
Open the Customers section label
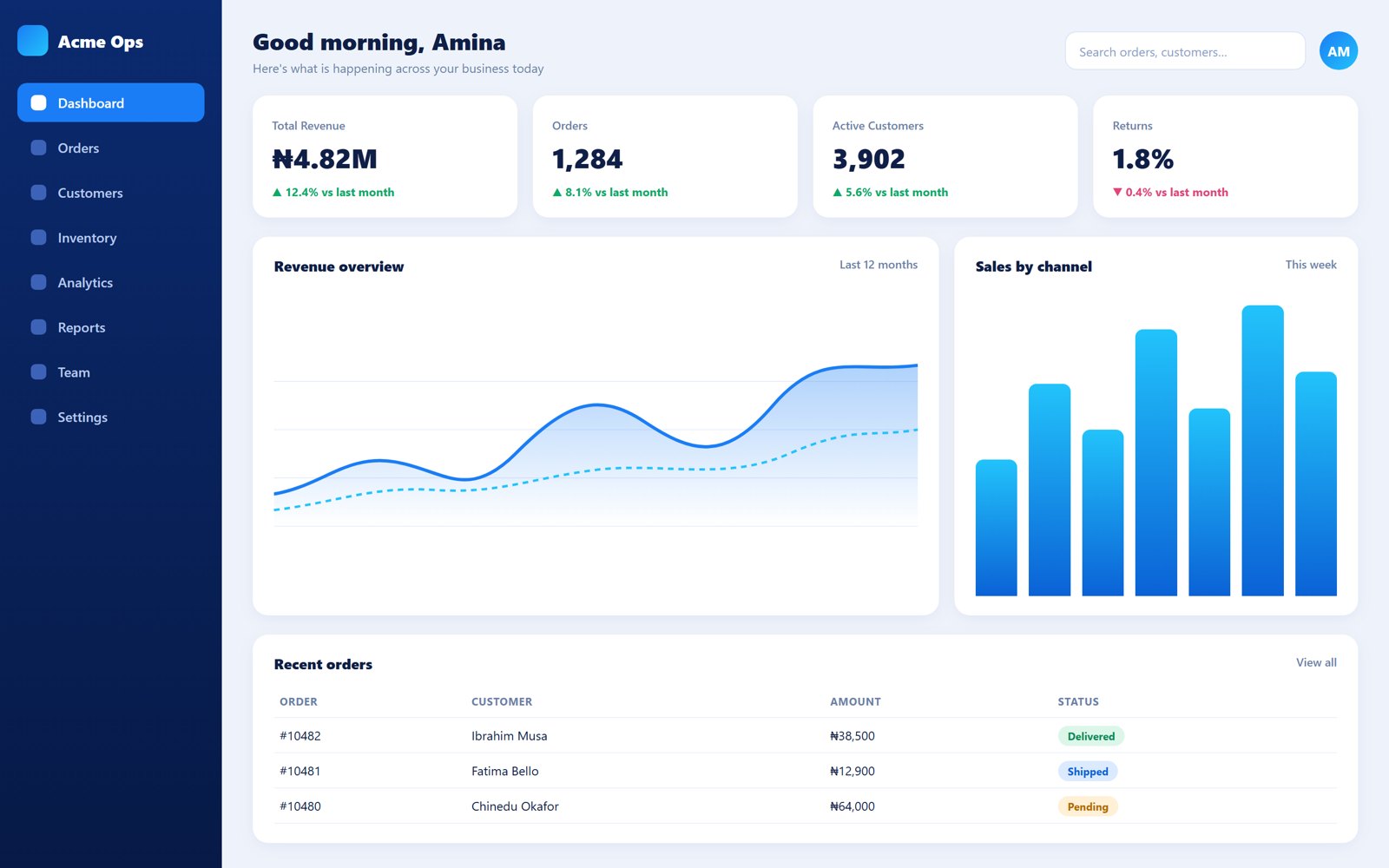tap(90, 194)
